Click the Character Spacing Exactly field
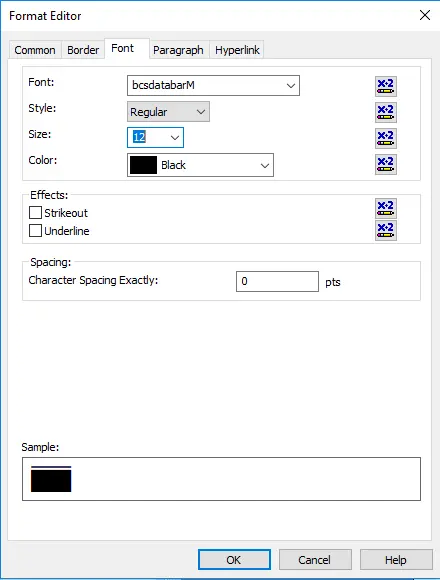 [277, 281]
